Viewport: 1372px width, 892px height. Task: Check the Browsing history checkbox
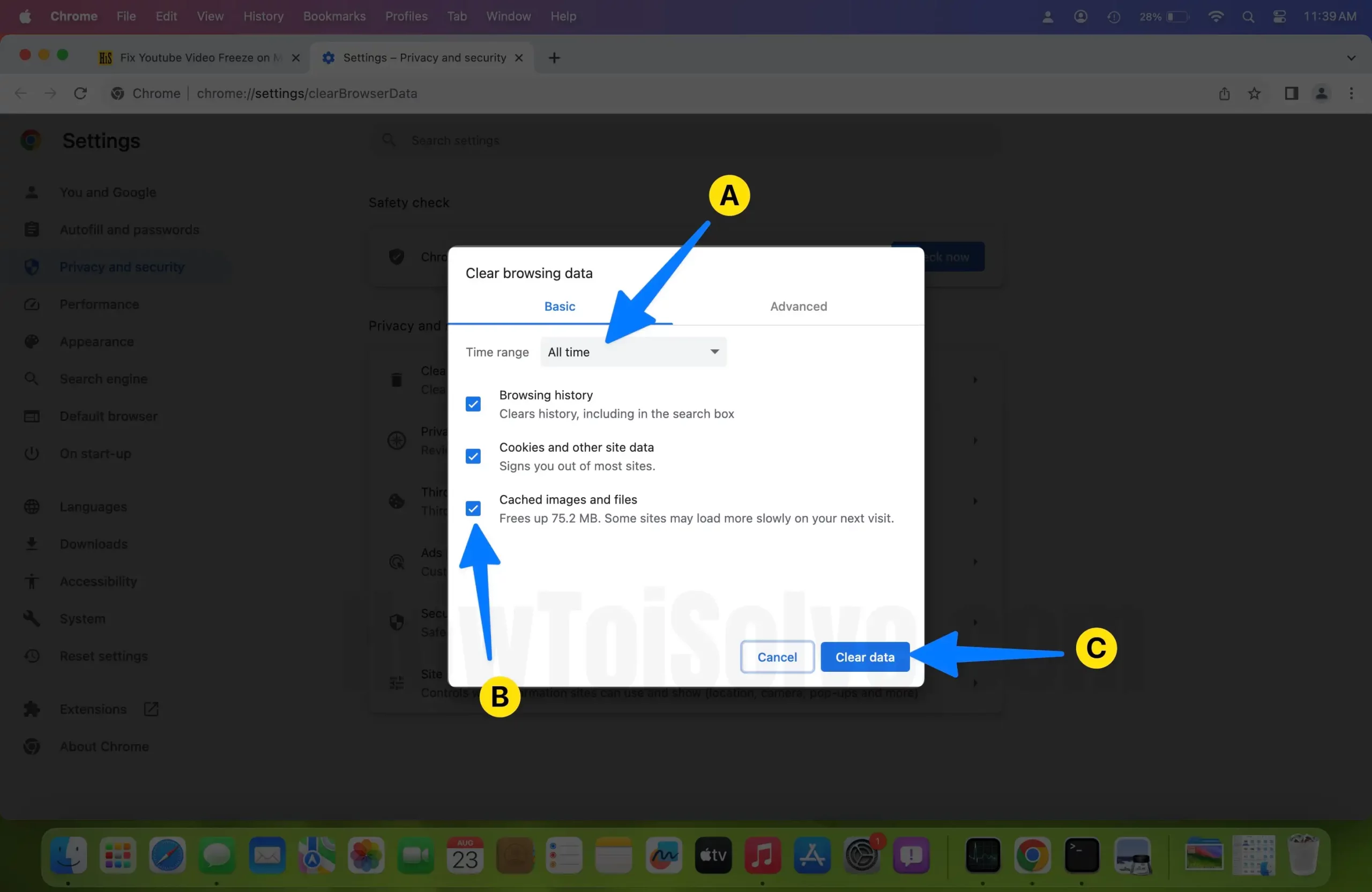473,404
